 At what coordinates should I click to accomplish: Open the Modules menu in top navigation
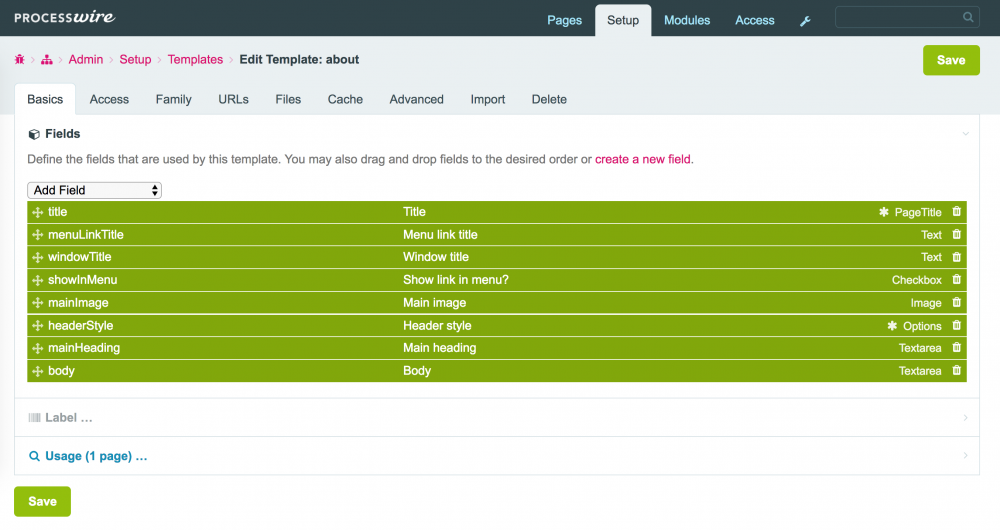click(x=687, y=20)
